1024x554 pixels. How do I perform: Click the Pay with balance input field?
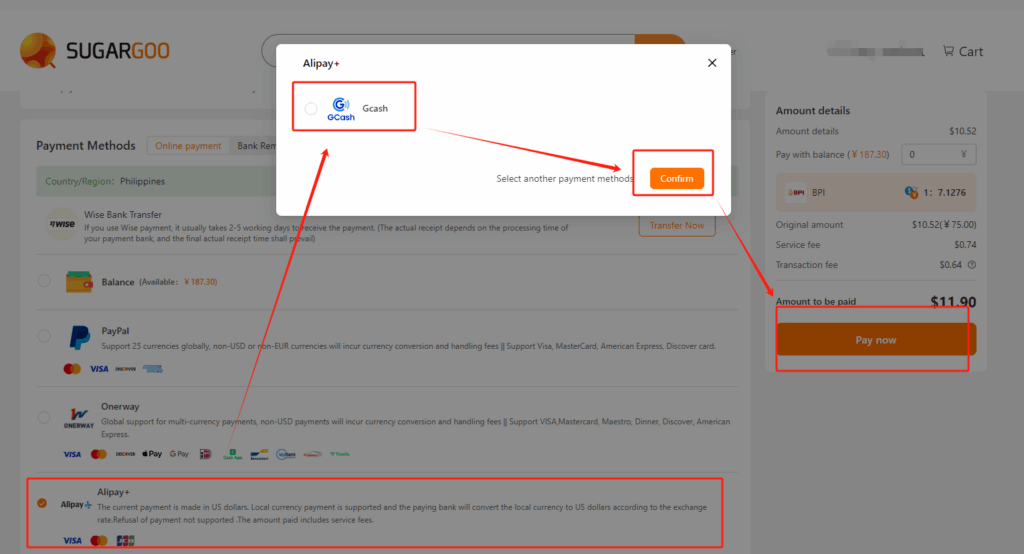pyautogui.click(x=938, y=154)
